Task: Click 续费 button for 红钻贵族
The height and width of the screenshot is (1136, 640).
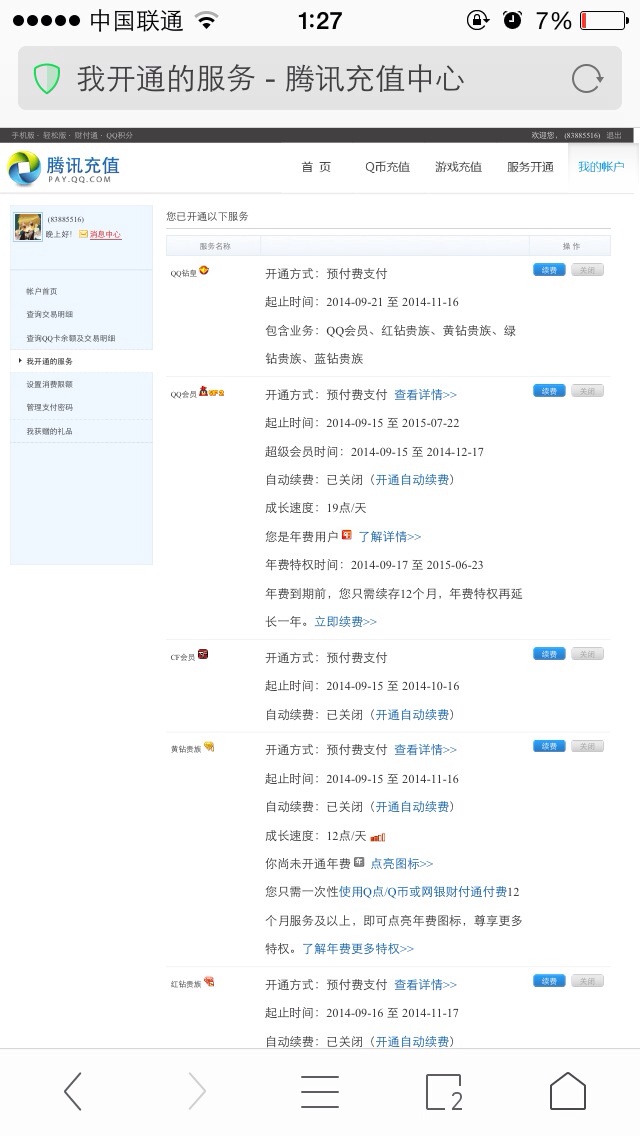Action: [x=549, y=980]
